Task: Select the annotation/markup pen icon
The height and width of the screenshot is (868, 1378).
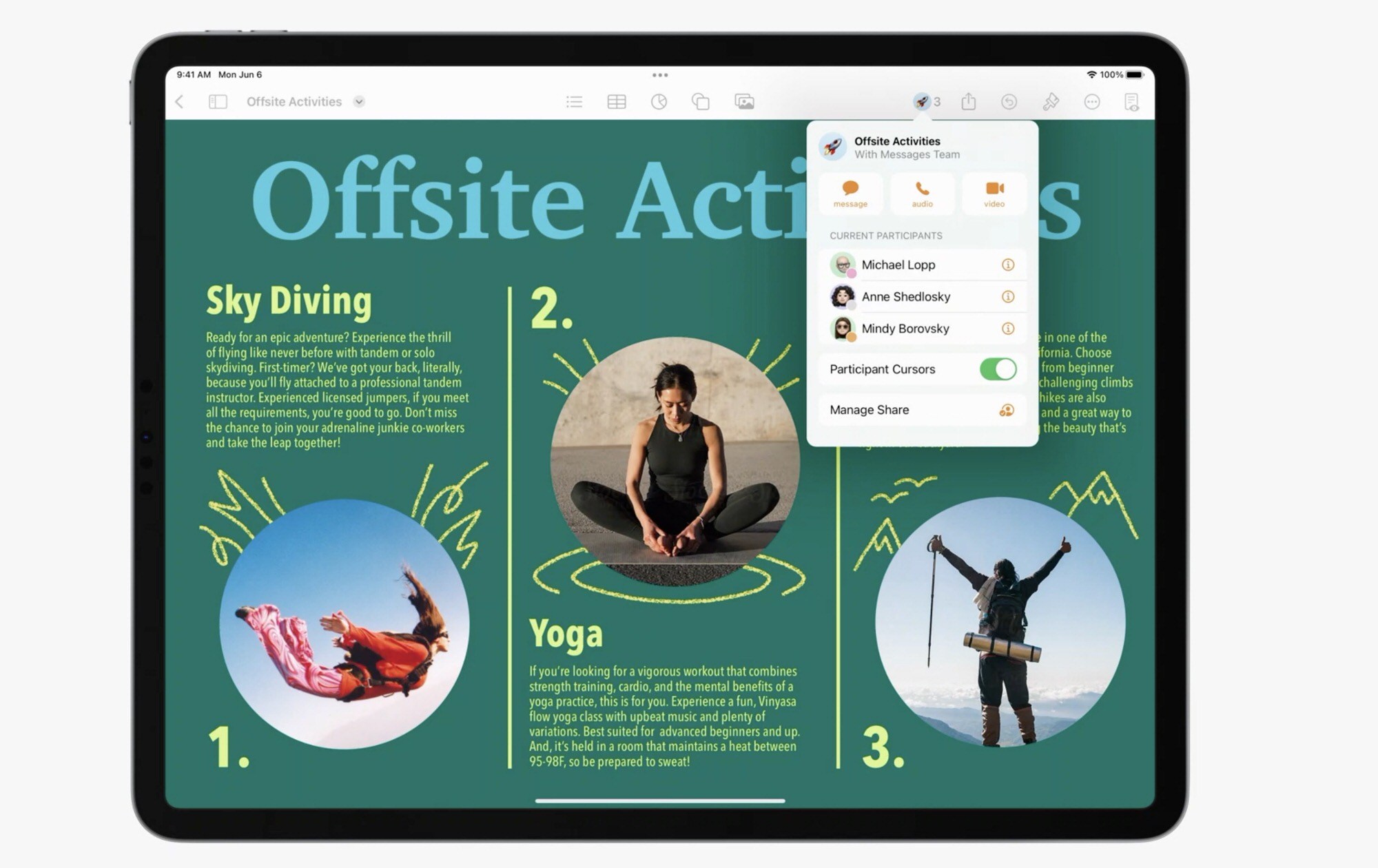Action: coord(1050,100)
